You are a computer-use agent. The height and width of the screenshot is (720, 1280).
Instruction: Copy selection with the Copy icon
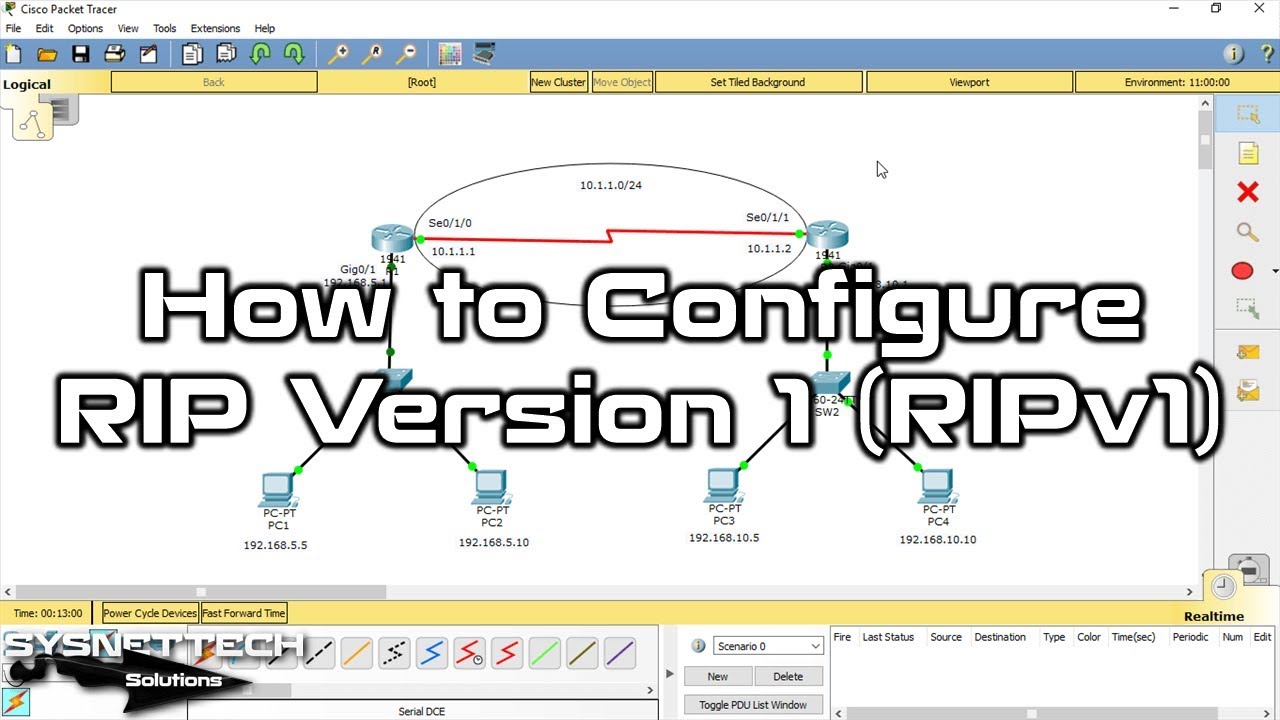pyautogui.click(x=193, y=54)
